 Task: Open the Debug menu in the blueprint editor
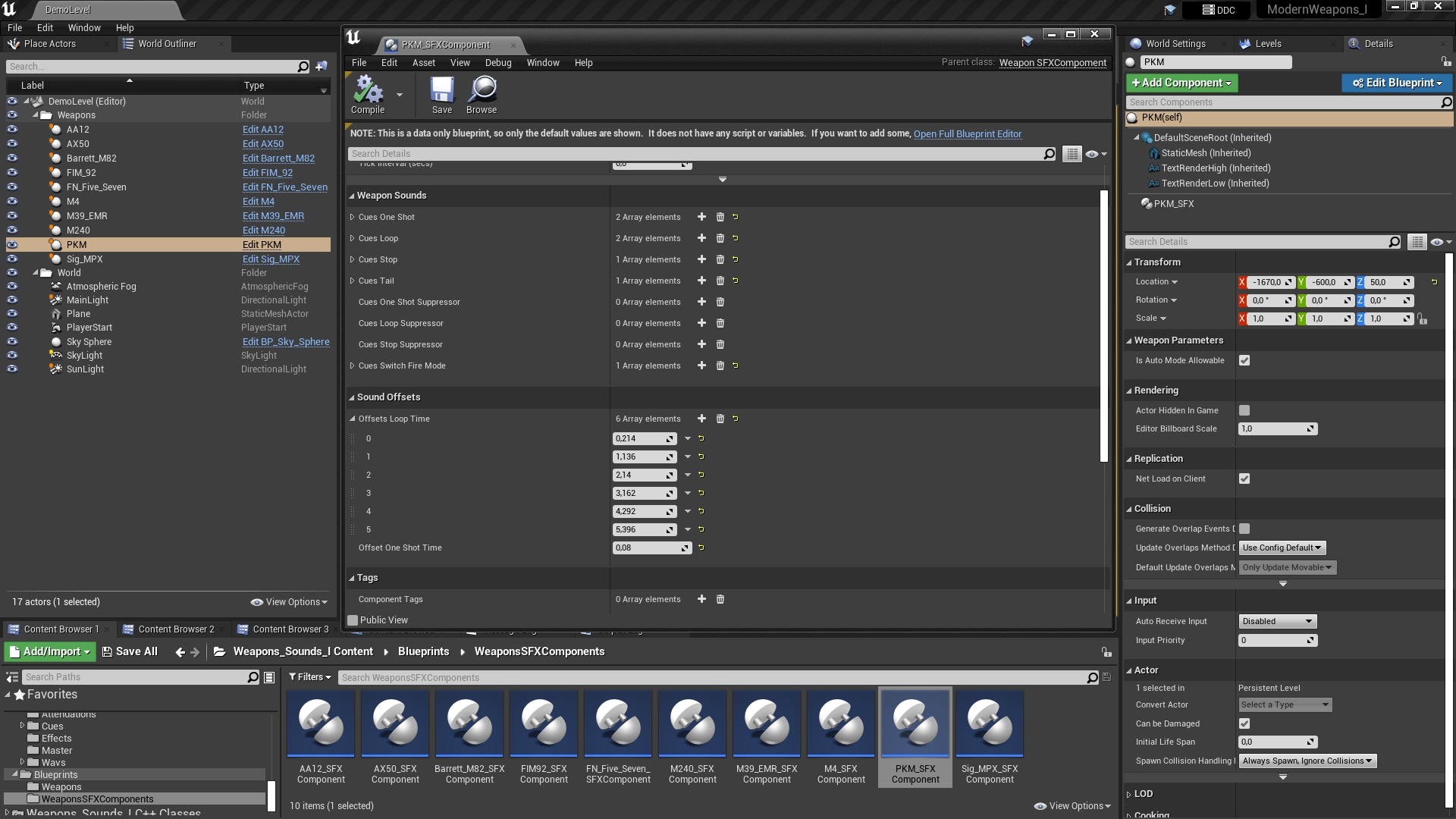[498, 62]
